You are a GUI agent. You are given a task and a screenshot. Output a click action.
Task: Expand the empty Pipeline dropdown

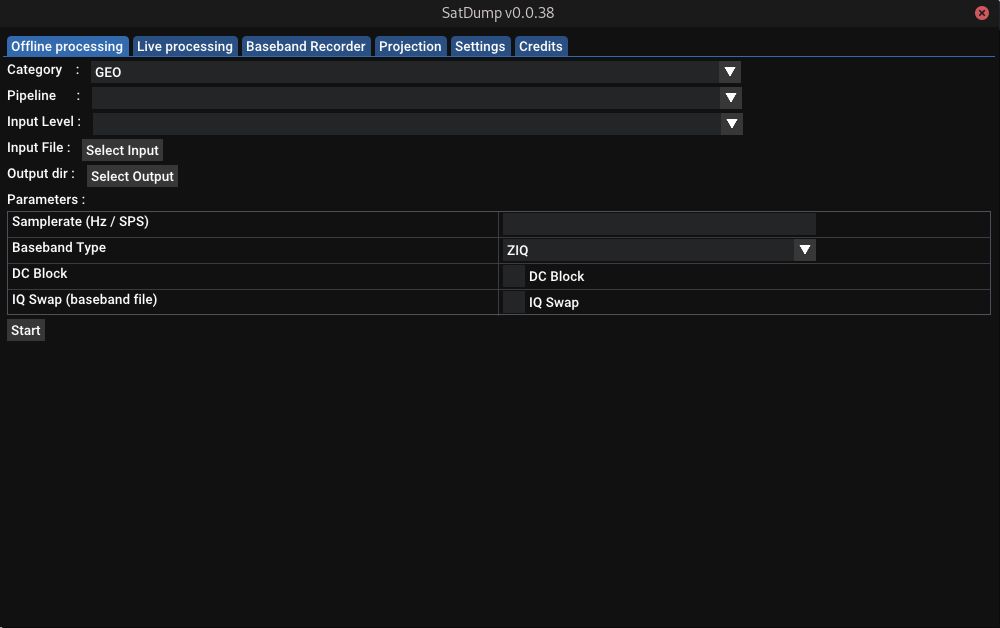click(410, 97)
